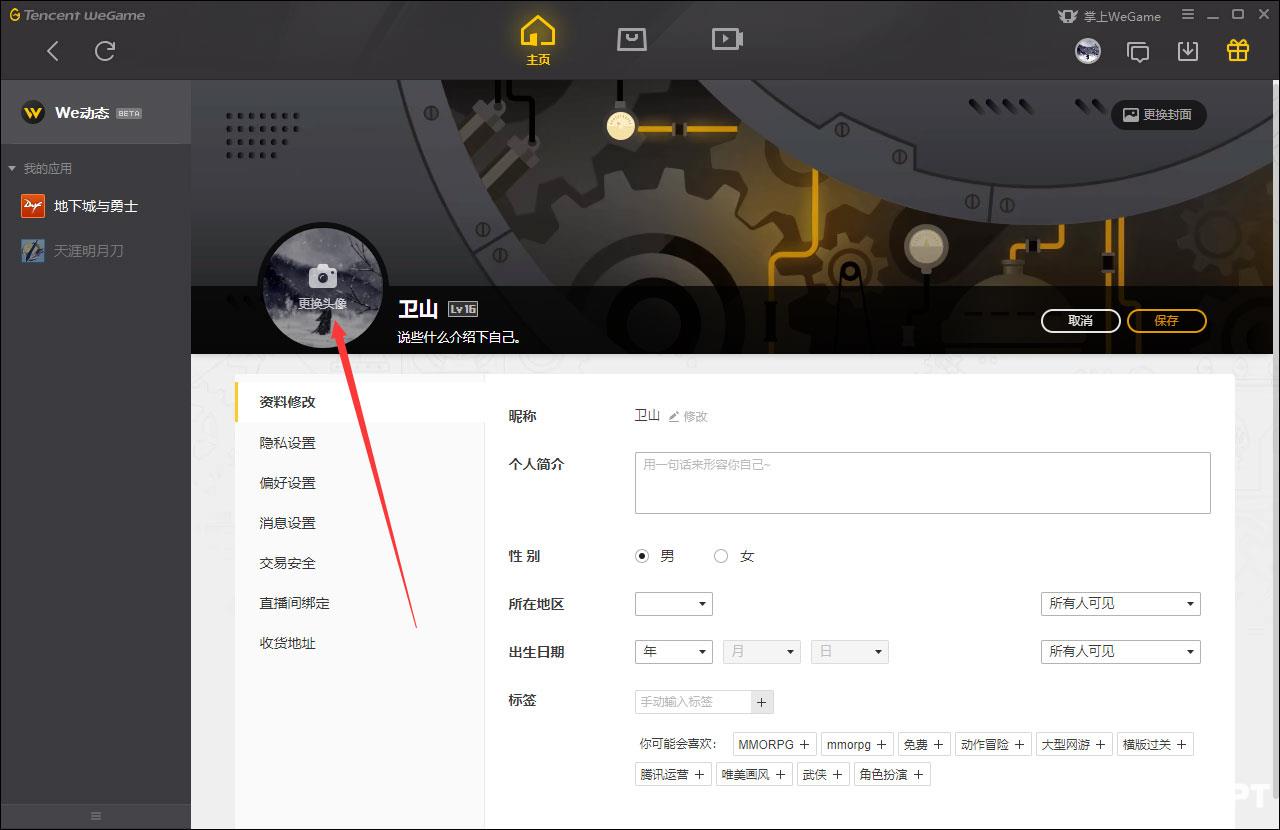The width and height of the screenshot is (1280, 830).
Task: Switch to the 交易安全 tab
Action: pos(288,563)
